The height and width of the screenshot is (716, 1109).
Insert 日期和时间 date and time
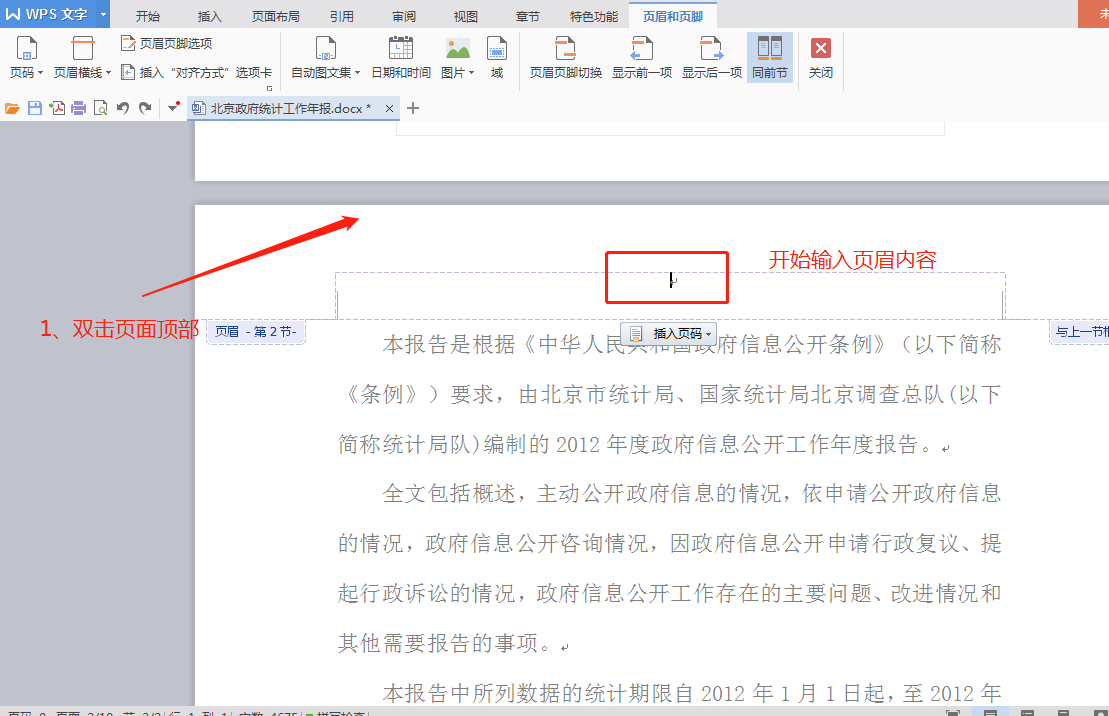coord(401,58)
